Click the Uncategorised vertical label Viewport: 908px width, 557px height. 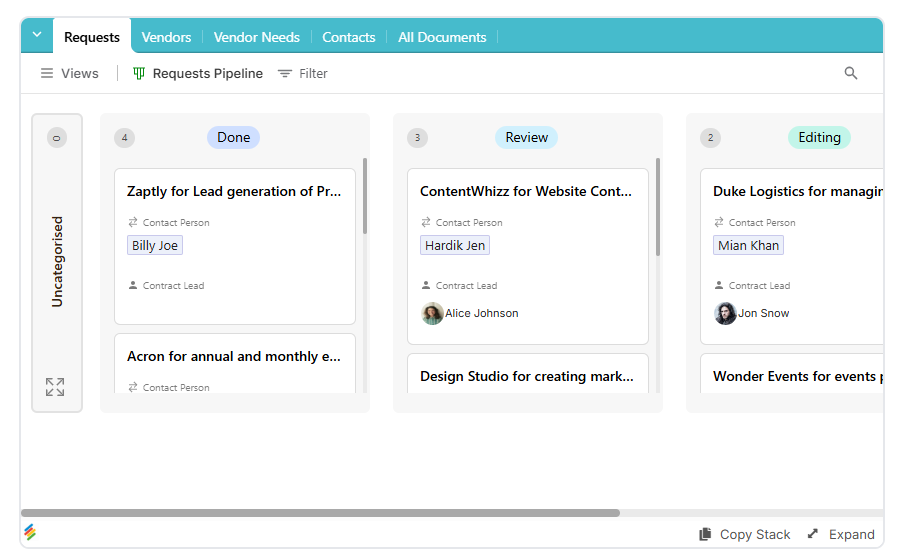pyautogui.click(x=57, y=262)
